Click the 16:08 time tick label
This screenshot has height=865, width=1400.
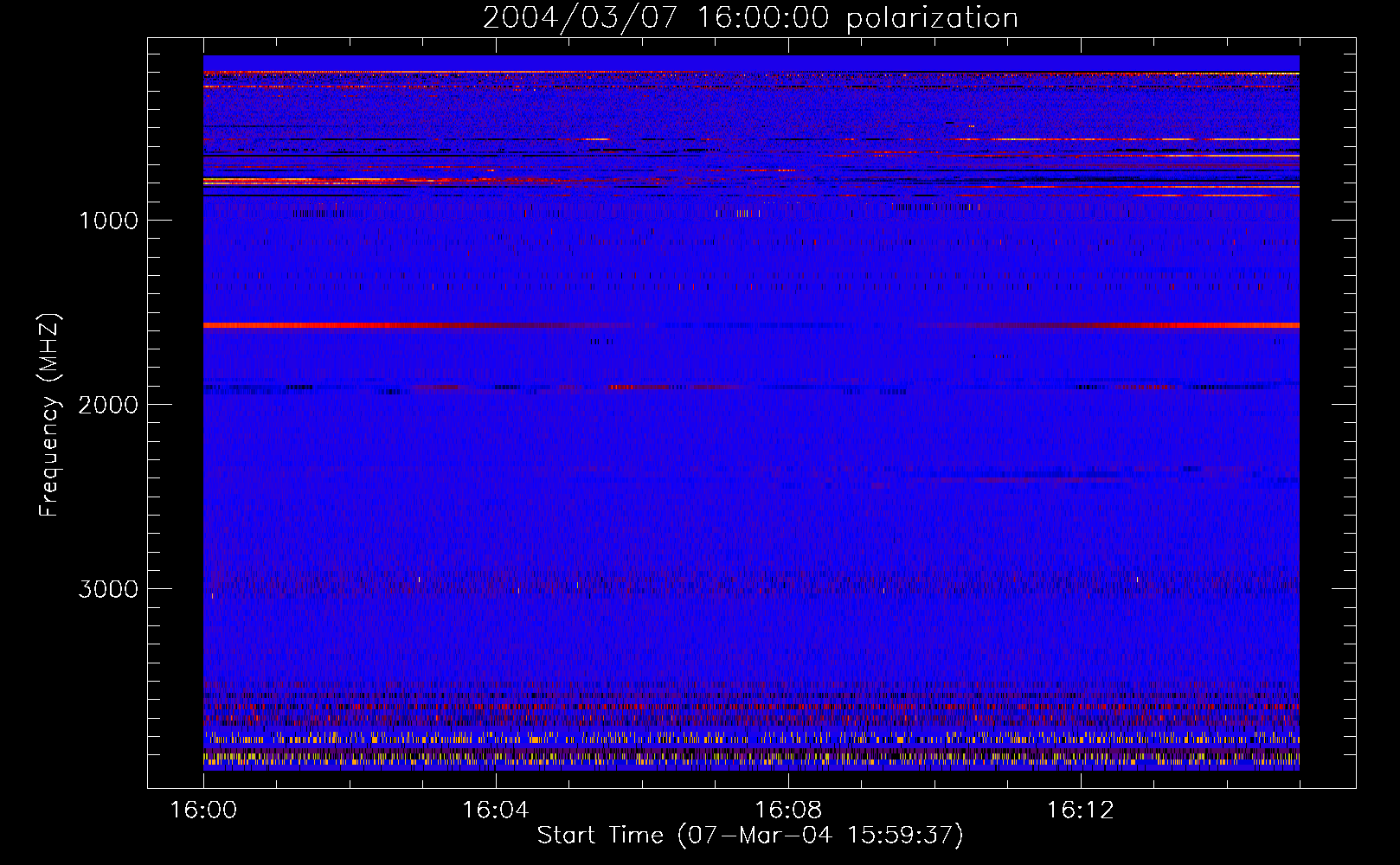tap(787, 811)
